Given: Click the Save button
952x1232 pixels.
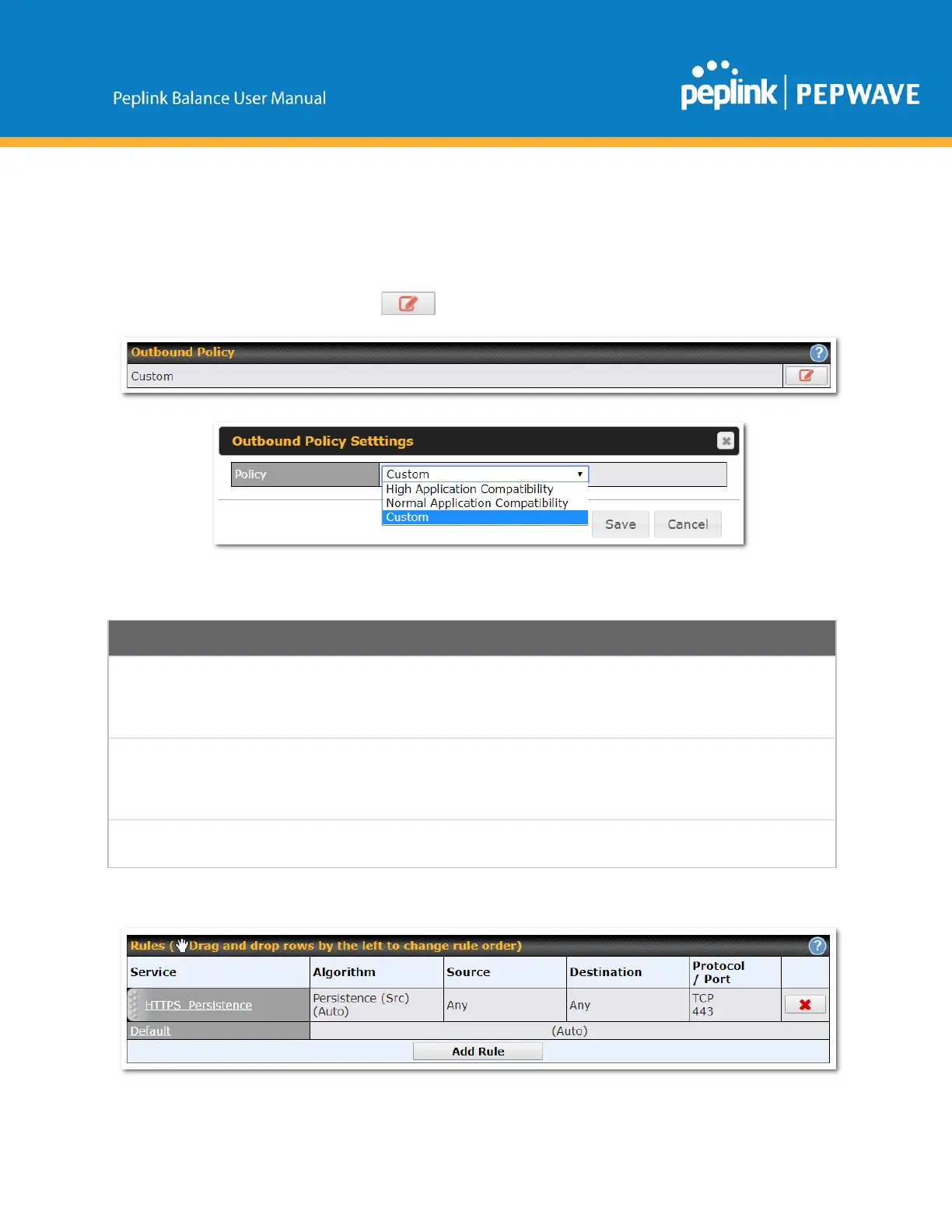Looking at the screenshot, I should (620, 524).
